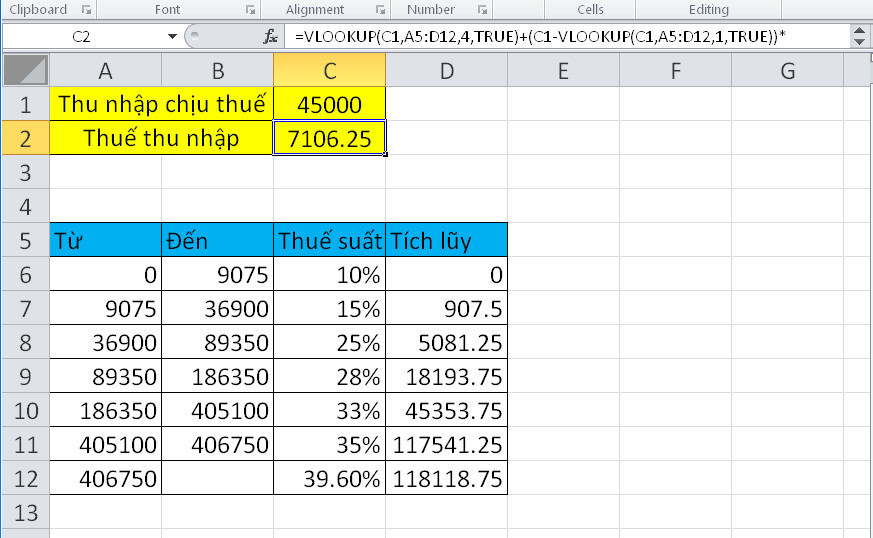This screenshot has height=538, width=873.
Task: Select cell with value 118118.75
Action: coord(447,478)
